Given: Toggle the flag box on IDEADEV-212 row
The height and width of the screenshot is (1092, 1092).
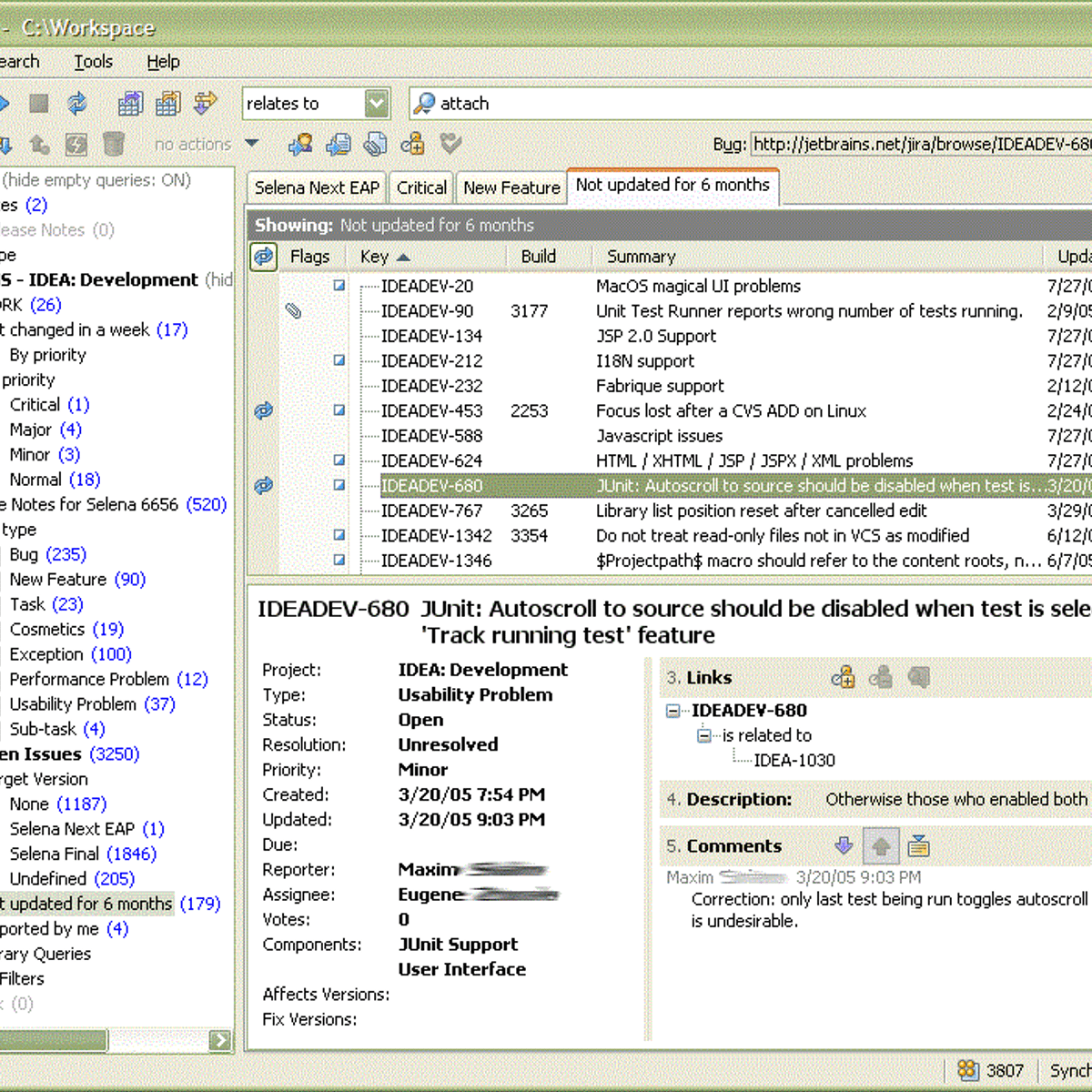Looking at the screenshot, I should [x=339, y=360].
